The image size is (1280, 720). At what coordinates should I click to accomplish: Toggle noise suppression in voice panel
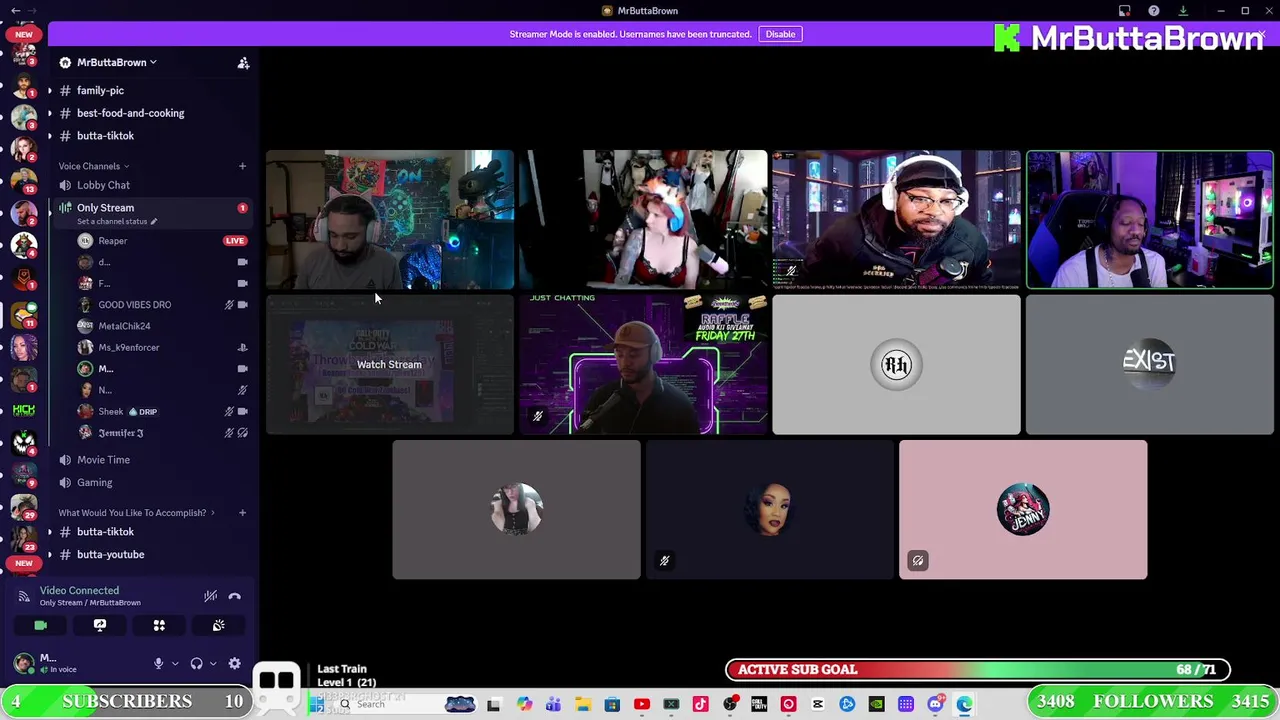(210, 596)
